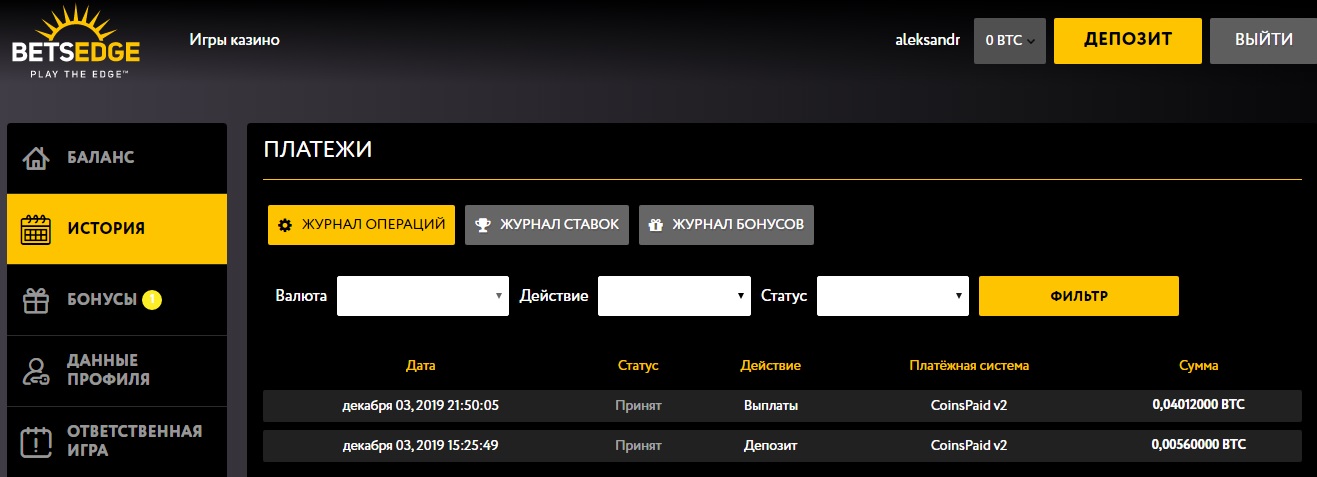Expand the 0 BTC balance selector
The width and height of the screenshot is (1317, 477).
1009,41
